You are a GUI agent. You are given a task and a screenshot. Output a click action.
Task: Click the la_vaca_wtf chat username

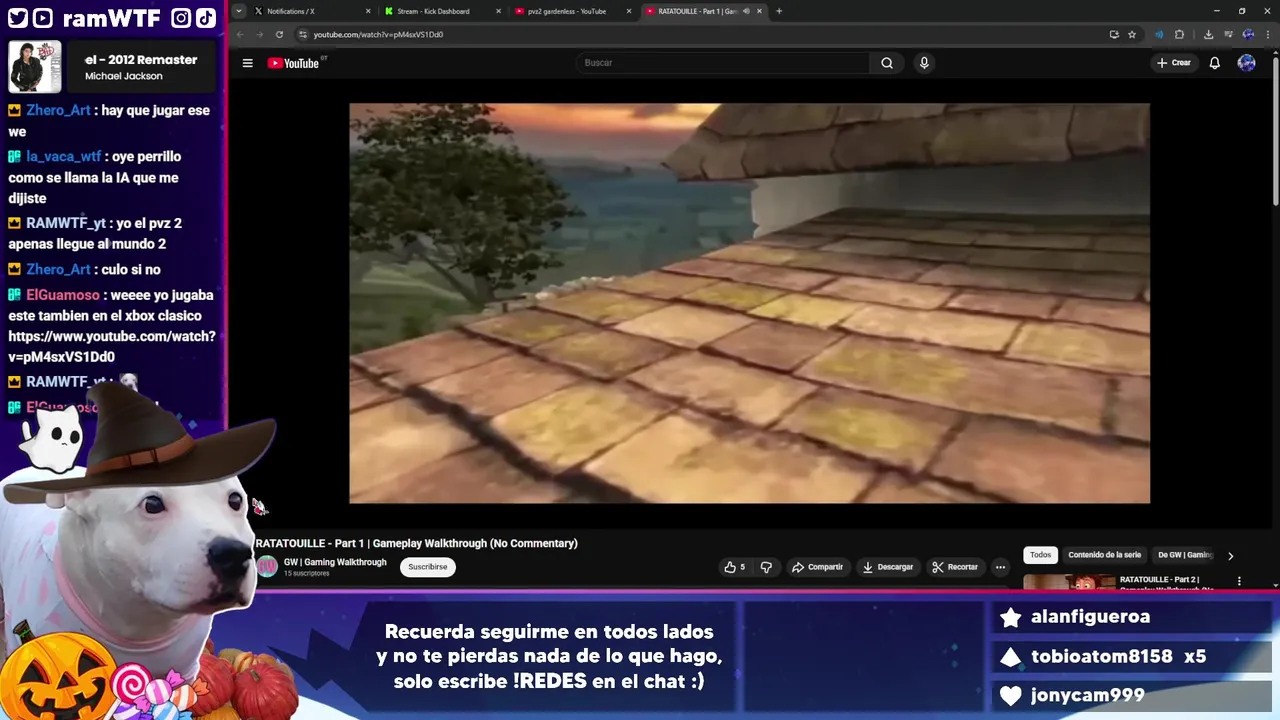63,156
